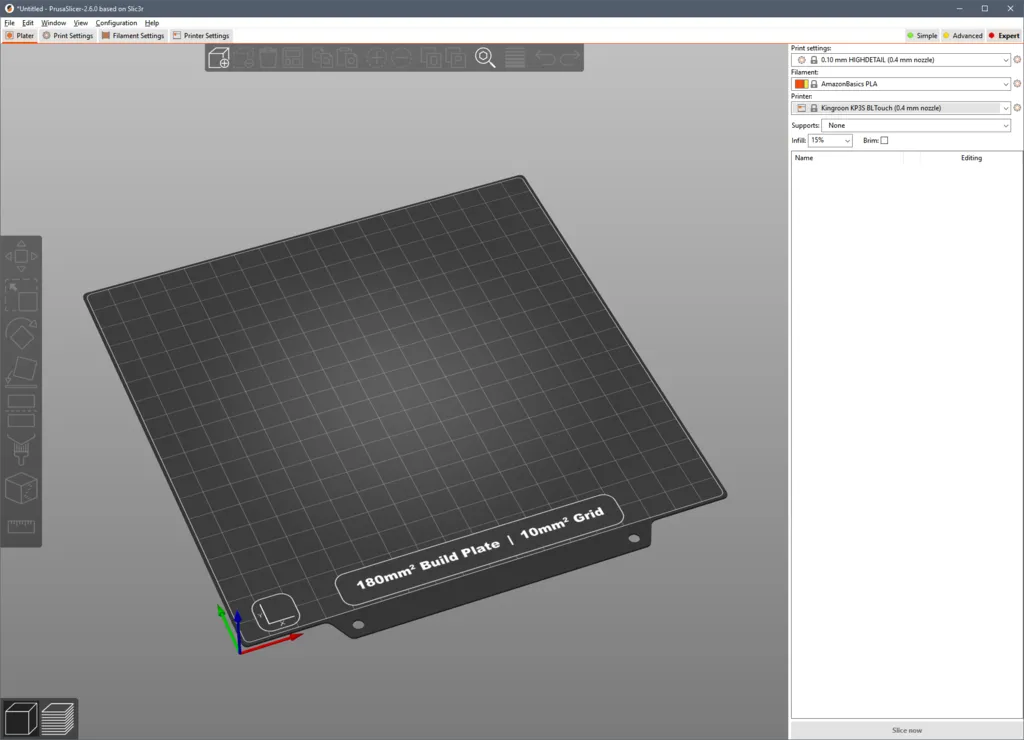Viewport: 1024px width, 740px height.
Task: Switch to Advanced mode
Action: point(963,36)
